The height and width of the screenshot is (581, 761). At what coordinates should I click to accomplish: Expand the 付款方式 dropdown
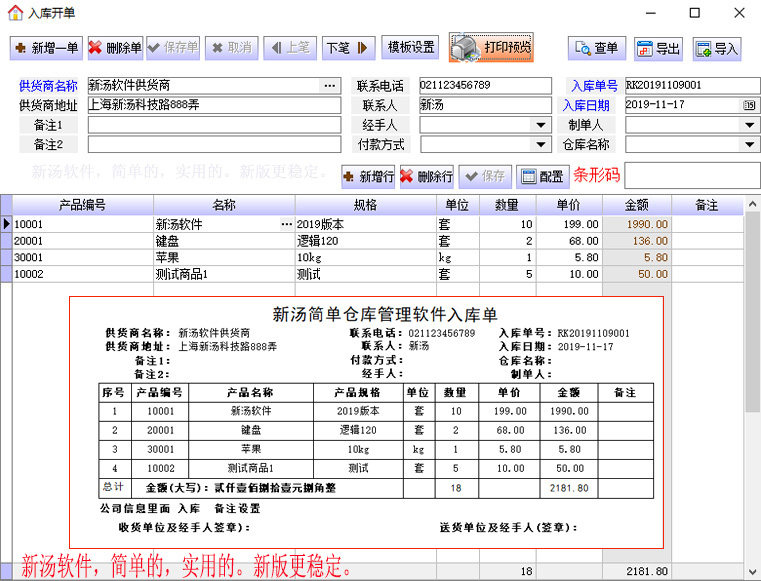coord(540,144)
